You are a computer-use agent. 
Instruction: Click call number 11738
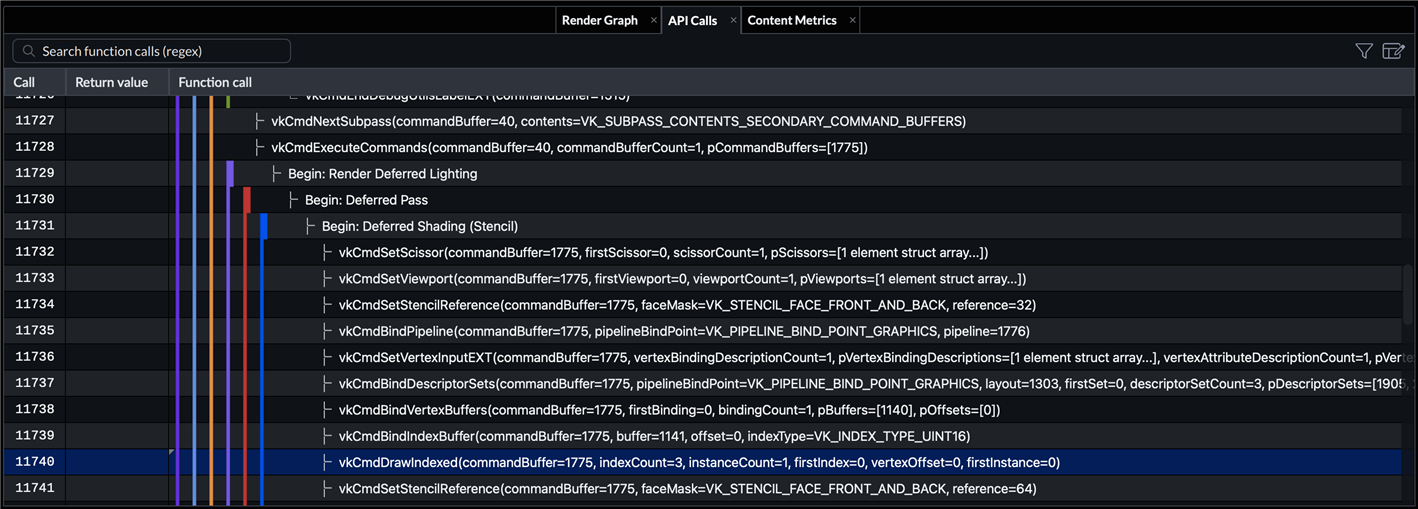point(34,409)
